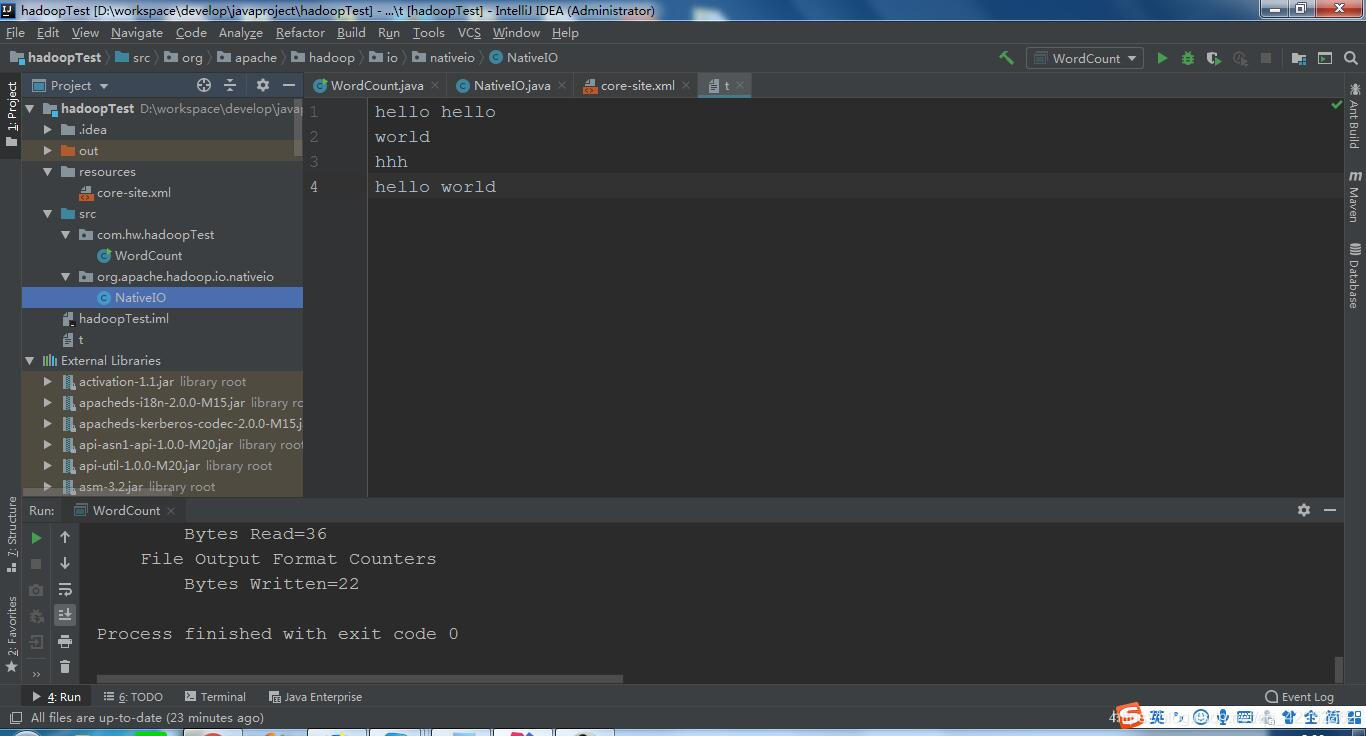Switch to the WordCount.java editor tab
This screenshot has width=1366, height=736.
point(376,85)
